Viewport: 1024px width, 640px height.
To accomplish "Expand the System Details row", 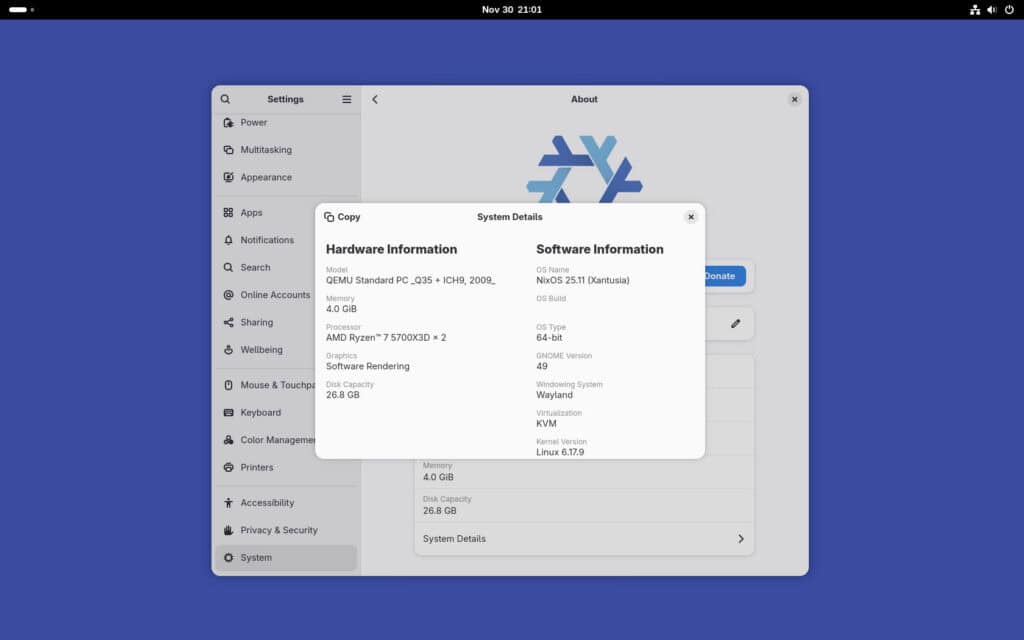I will click(x=583, y=538).
